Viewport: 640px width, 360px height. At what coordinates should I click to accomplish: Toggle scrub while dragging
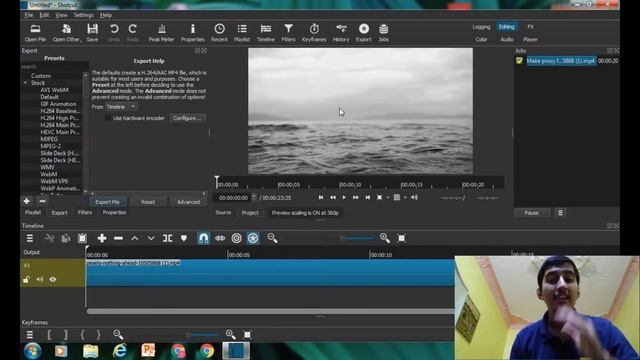(x=220, y=238)
